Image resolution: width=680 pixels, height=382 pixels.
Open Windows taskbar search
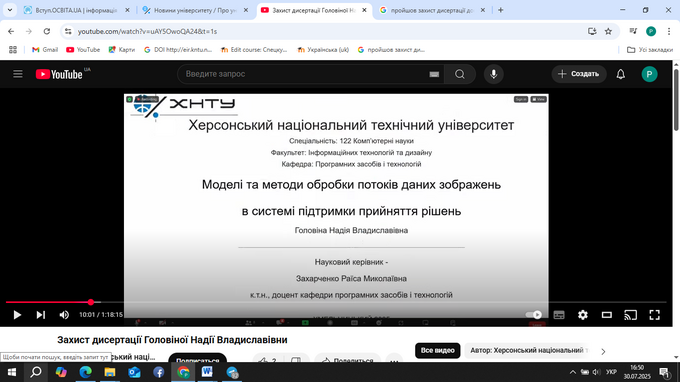[x=36, y=372]
